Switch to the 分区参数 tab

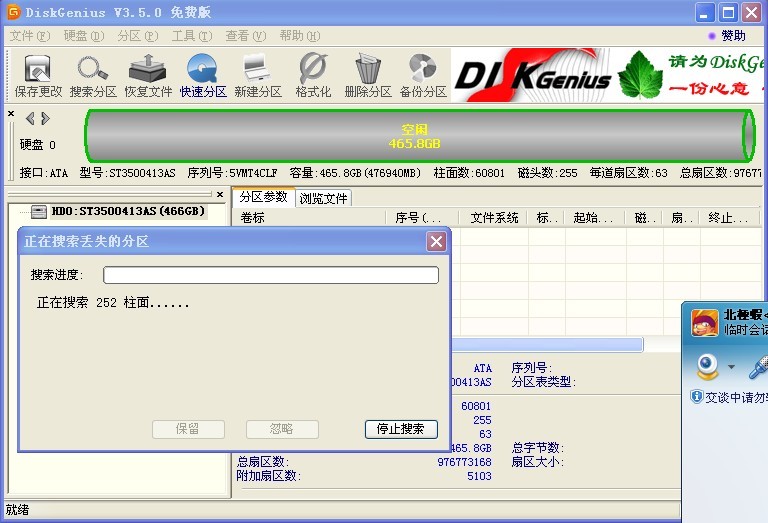pos(264,197)
